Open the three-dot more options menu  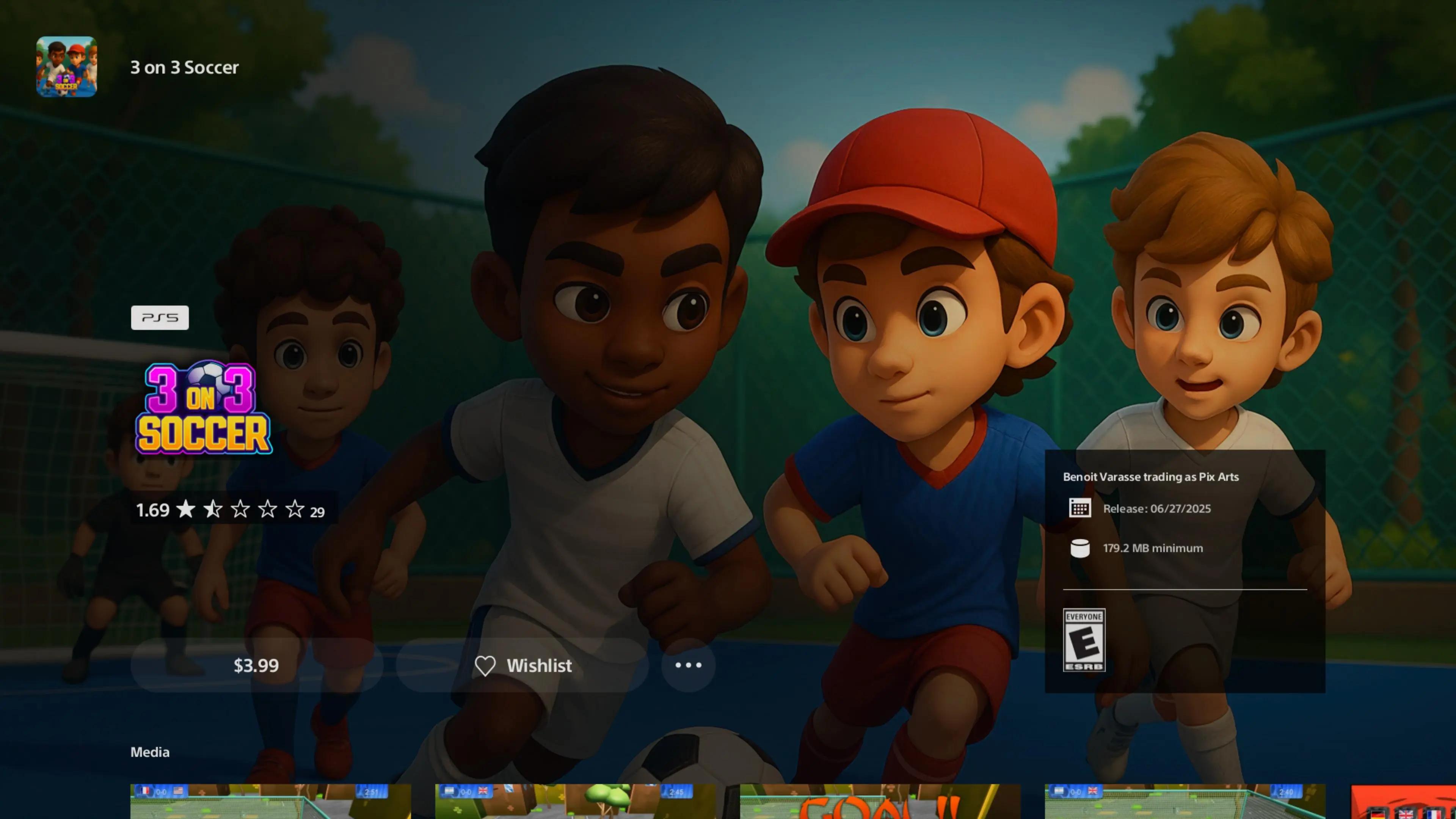[x=689, y=665]
